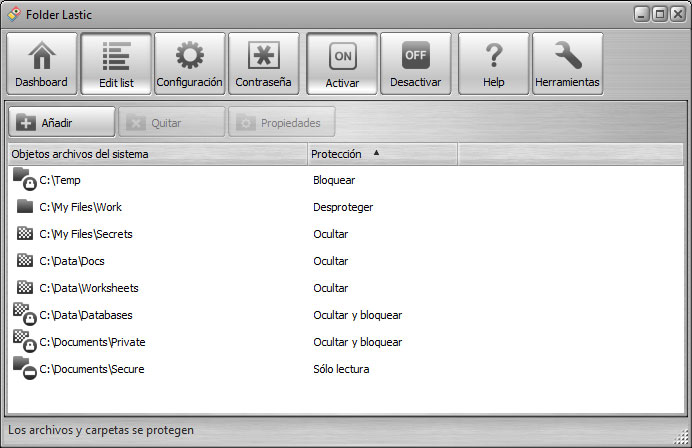Screen dimensions: 692x448
Task: Click the Folder Lastic title bar icon
Action: [14, 14]
